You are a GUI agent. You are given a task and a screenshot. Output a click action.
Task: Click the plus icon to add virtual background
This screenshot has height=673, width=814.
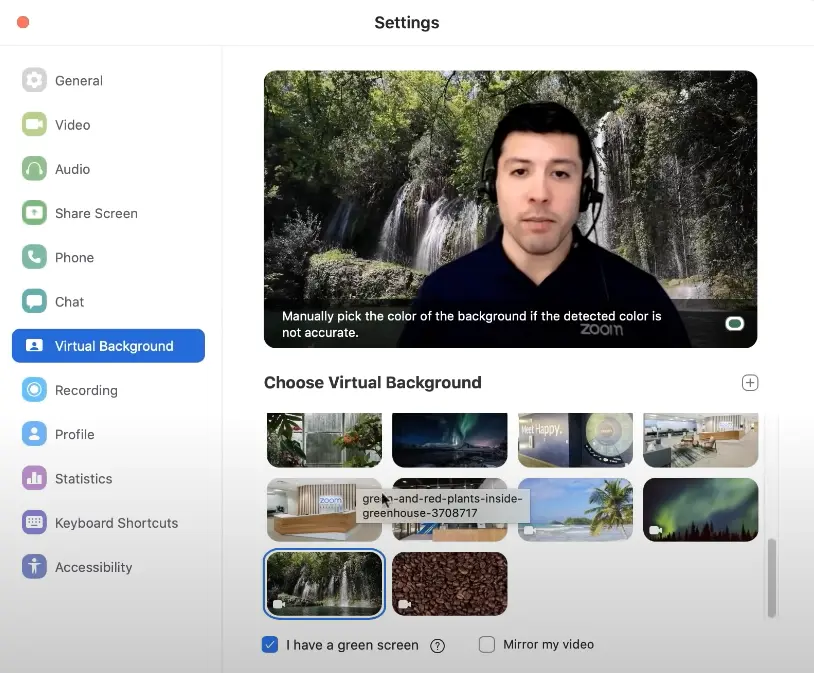click(x=750, y=383)
